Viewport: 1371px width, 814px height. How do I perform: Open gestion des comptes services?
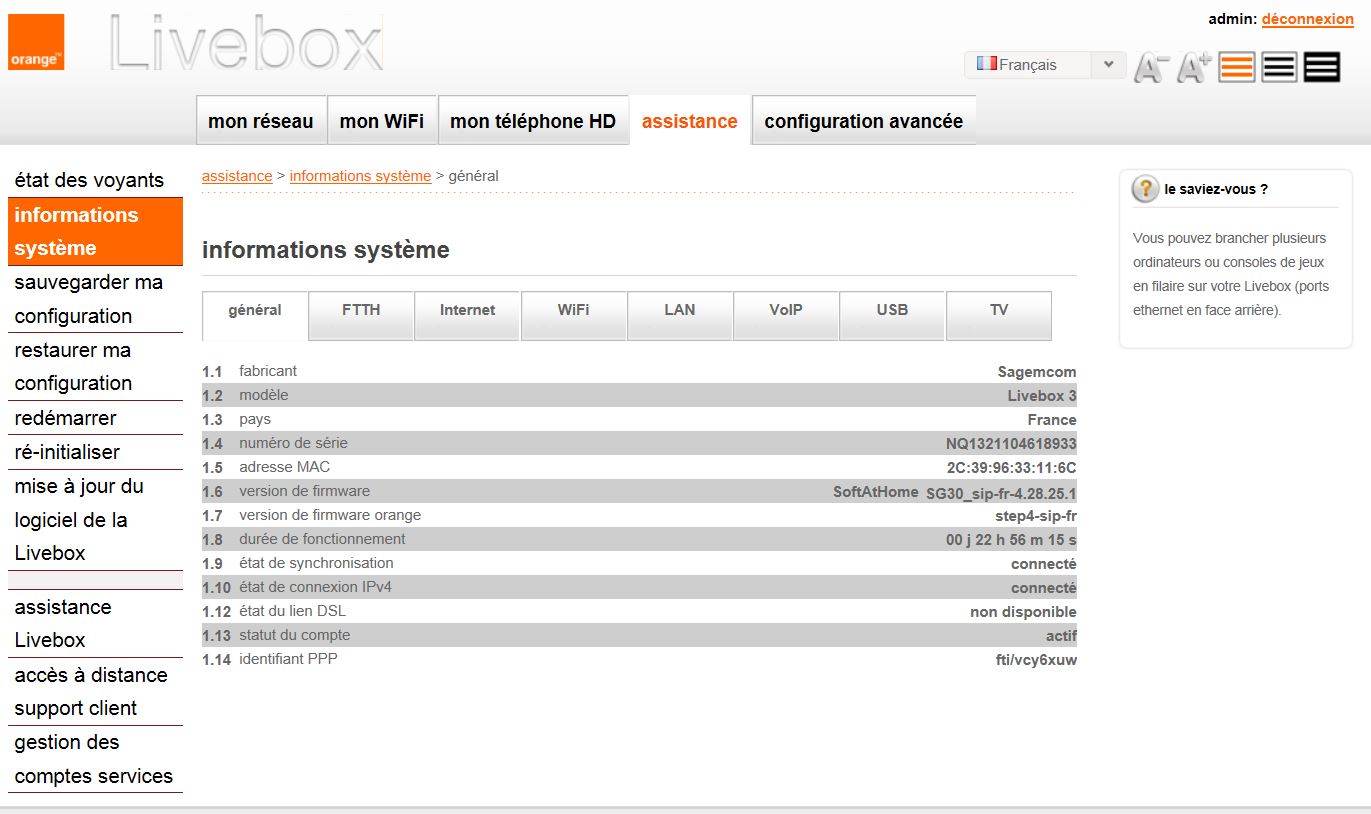click(95, 759)
